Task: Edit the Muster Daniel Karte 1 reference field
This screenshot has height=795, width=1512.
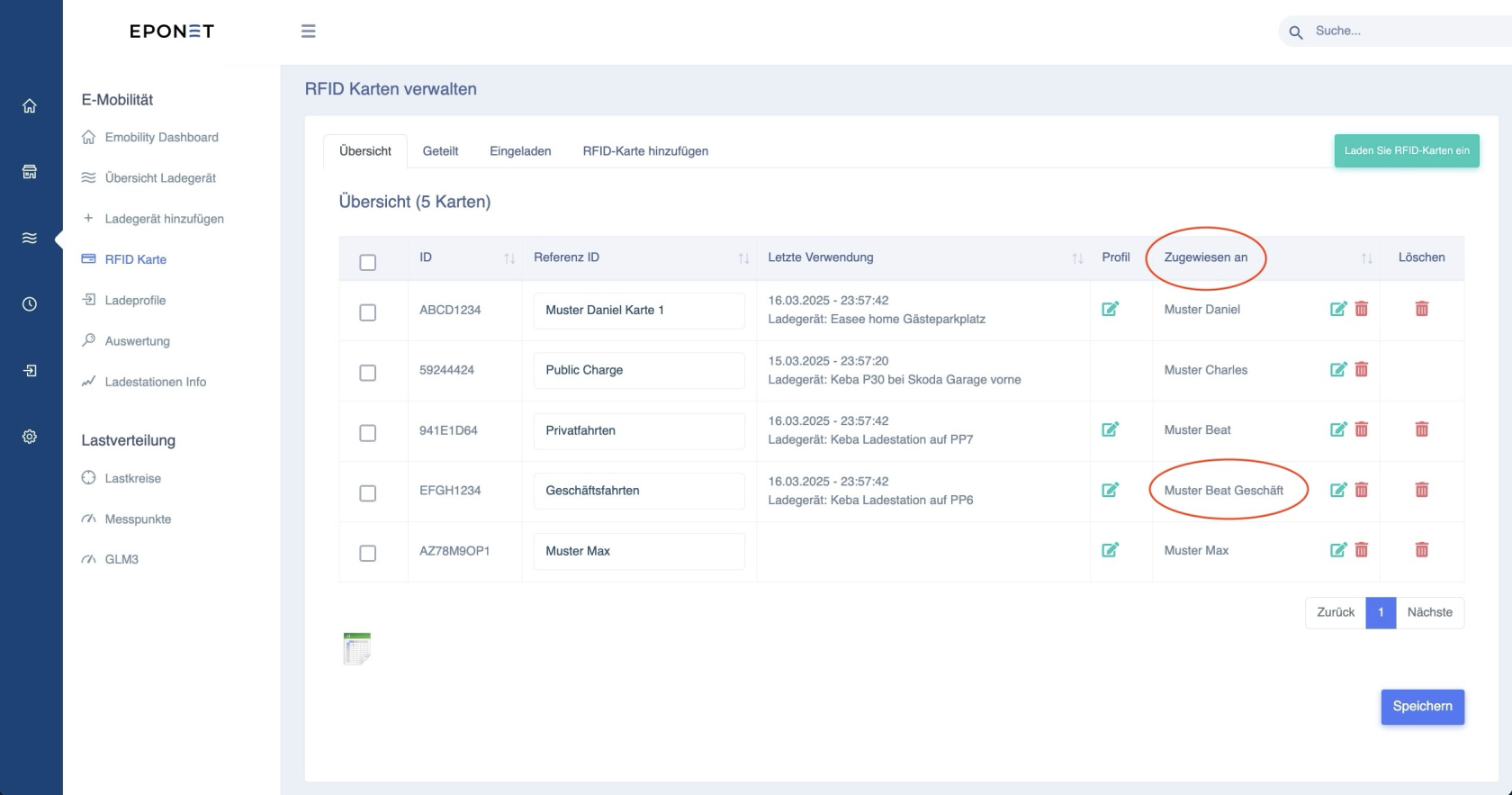Action: click(639, 311)
